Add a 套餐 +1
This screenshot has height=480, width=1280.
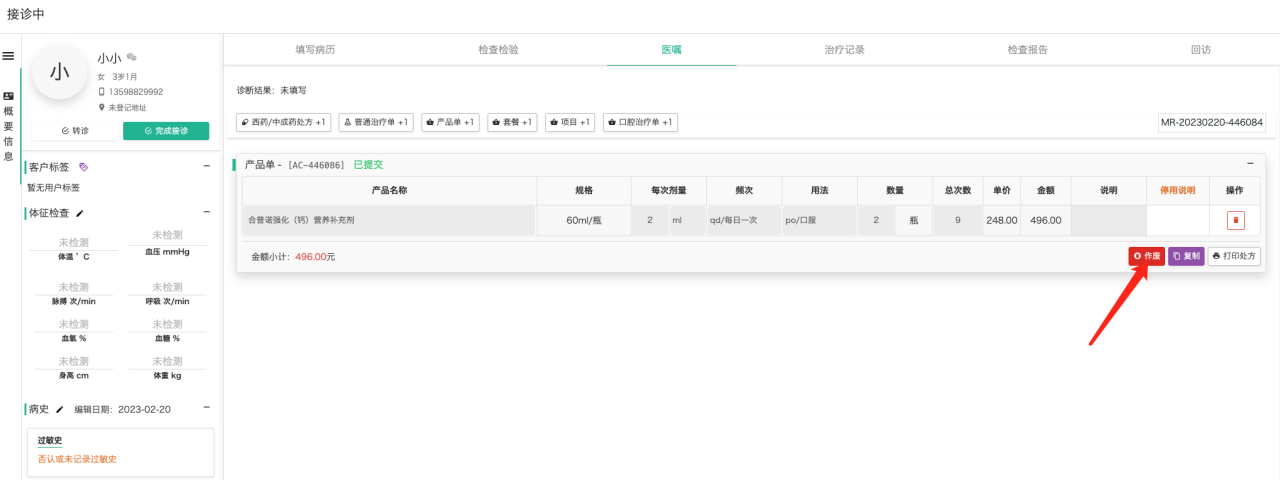click(x=512, y=122)
